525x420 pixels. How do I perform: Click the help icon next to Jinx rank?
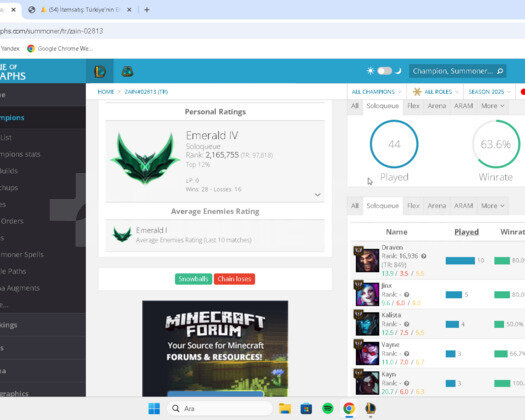point(406,294)
